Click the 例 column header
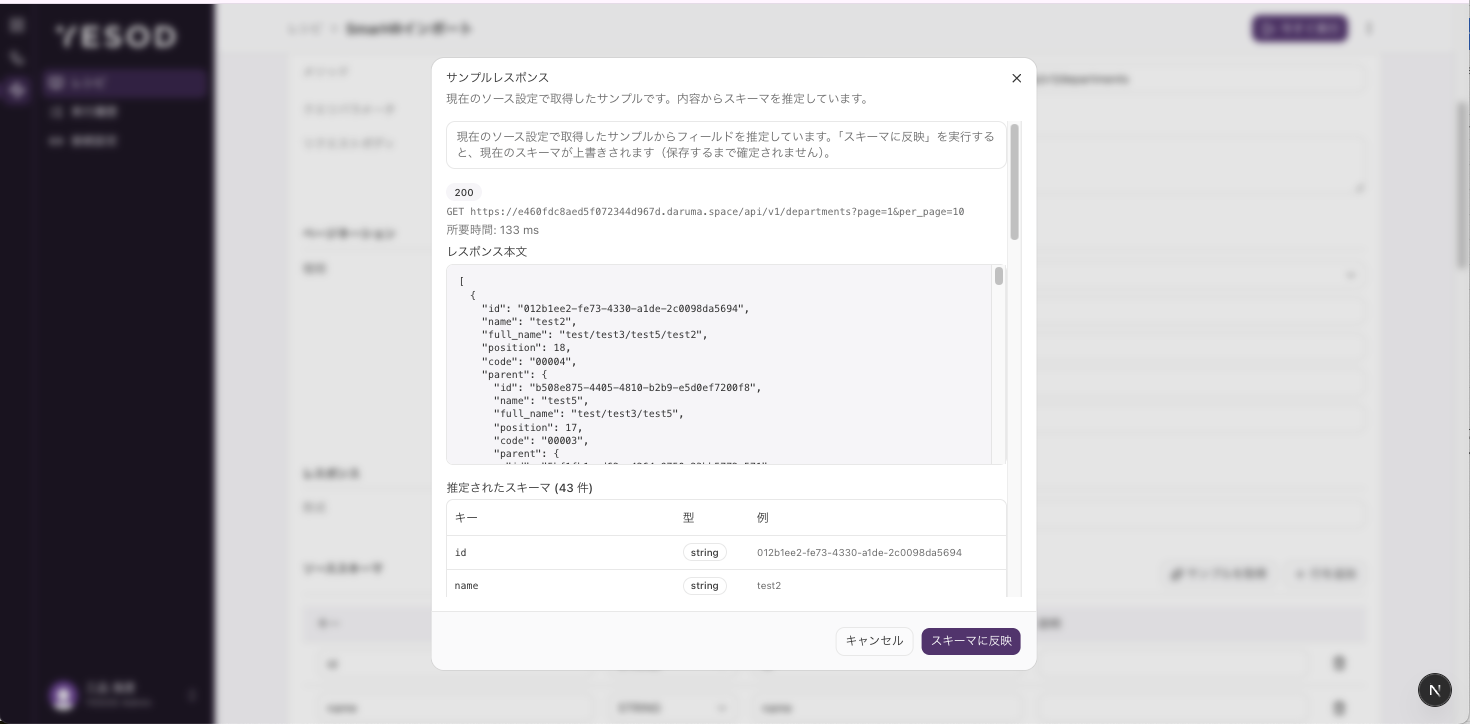 tap(763, 518)
